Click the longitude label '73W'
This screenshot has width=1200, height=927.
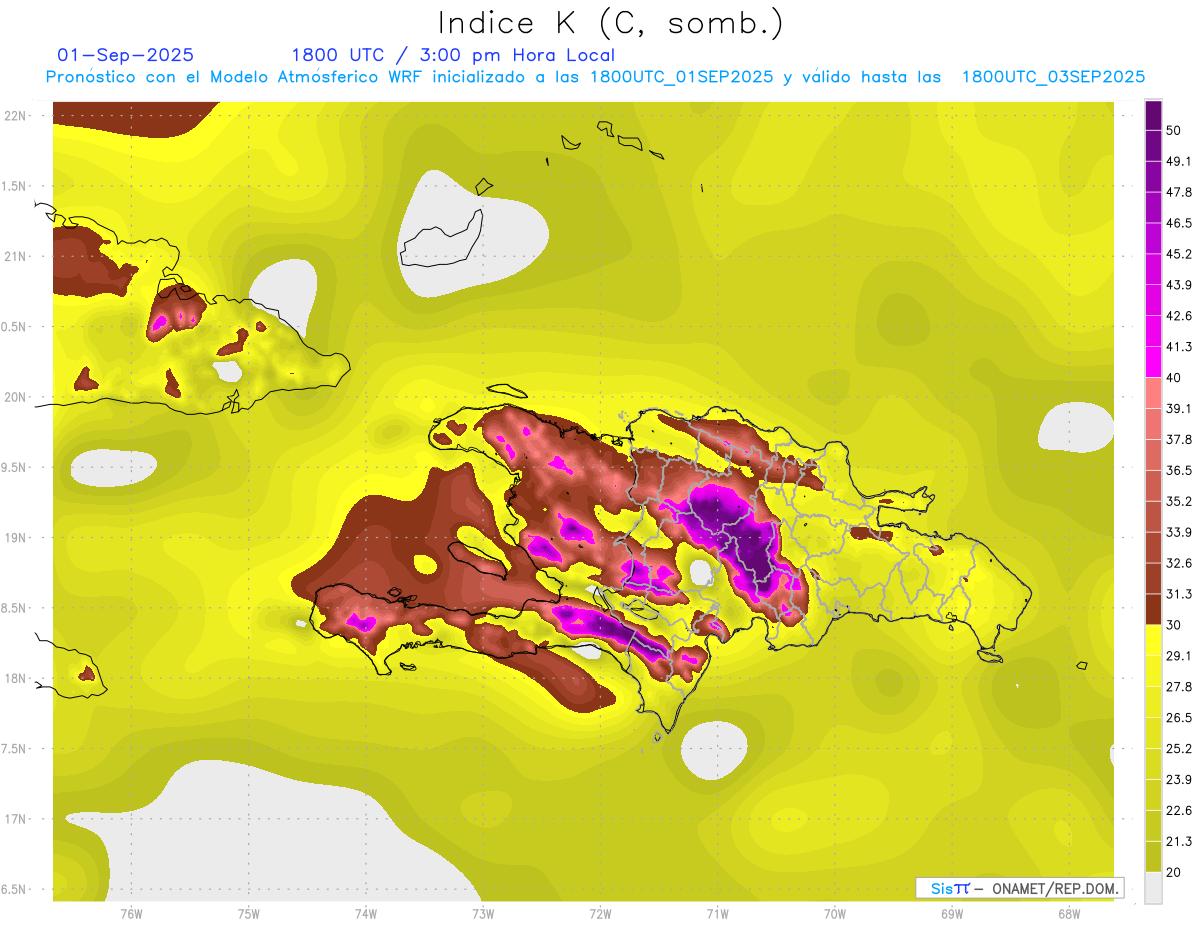click(483, 913)
